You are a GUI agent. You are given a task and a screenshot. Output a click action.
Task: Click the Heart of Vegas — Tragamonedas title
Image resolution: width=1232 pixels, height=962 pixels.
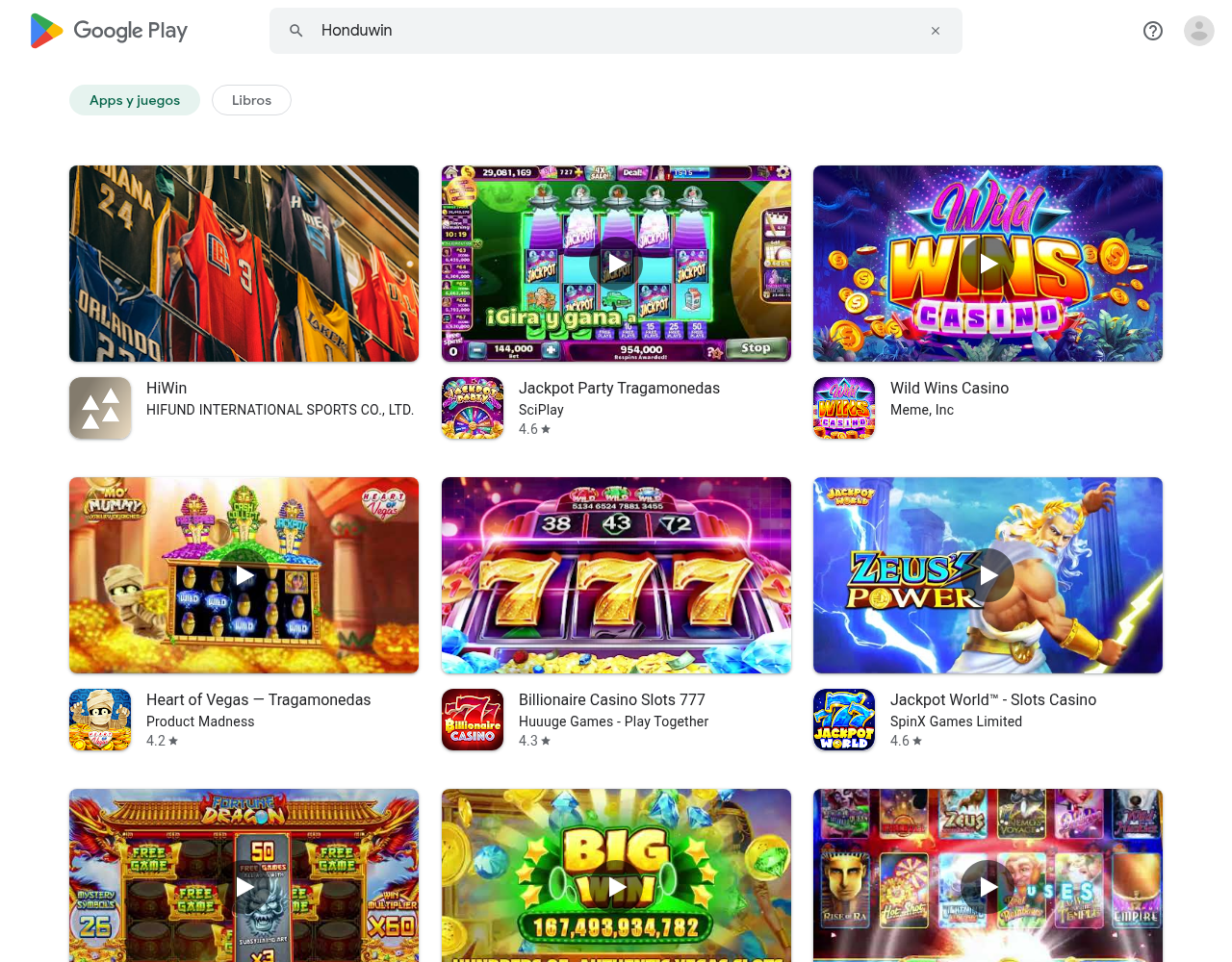pyautogui.click(x=258, y=699)
